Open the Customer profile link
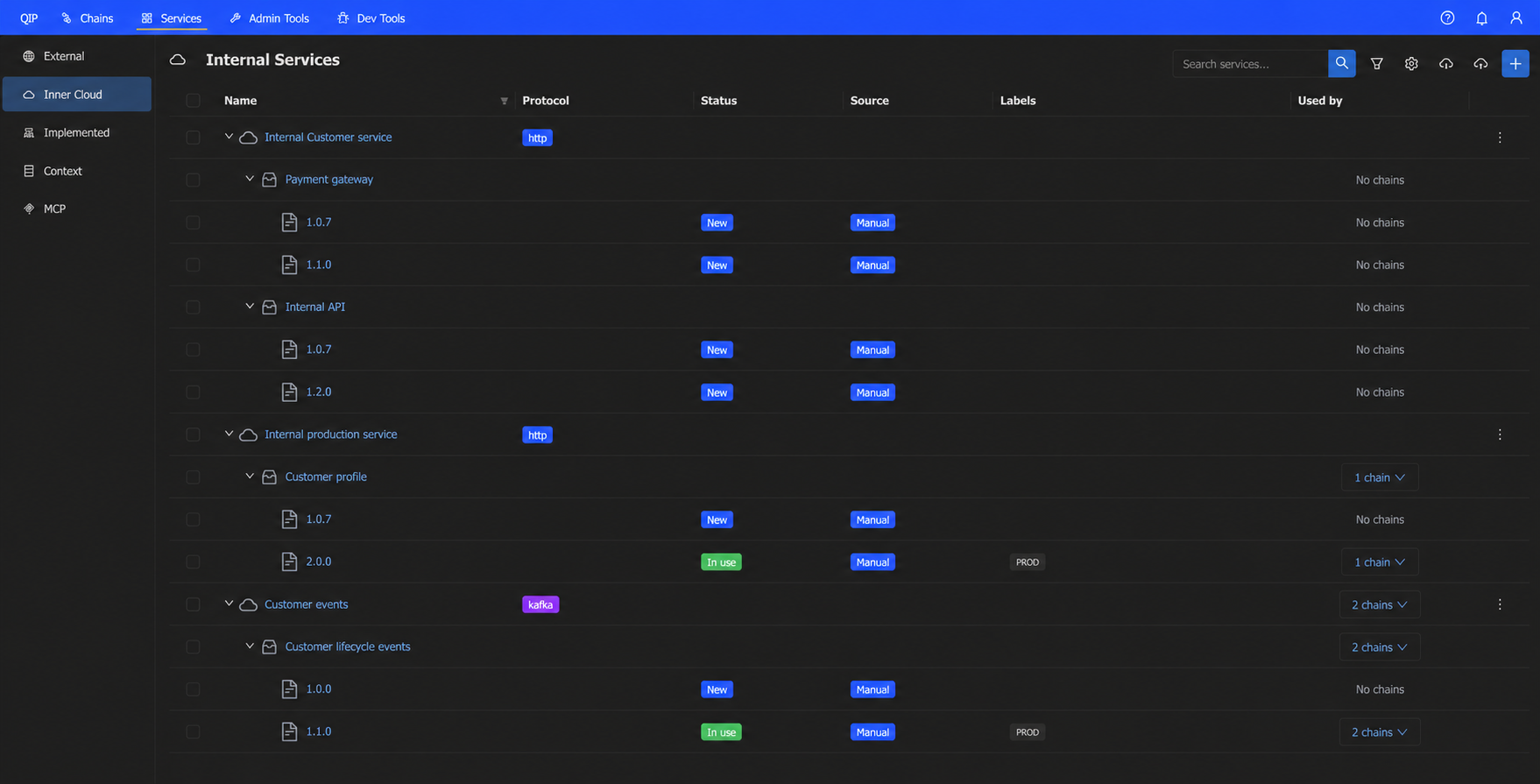1540x784 pixels. (326, 477)
